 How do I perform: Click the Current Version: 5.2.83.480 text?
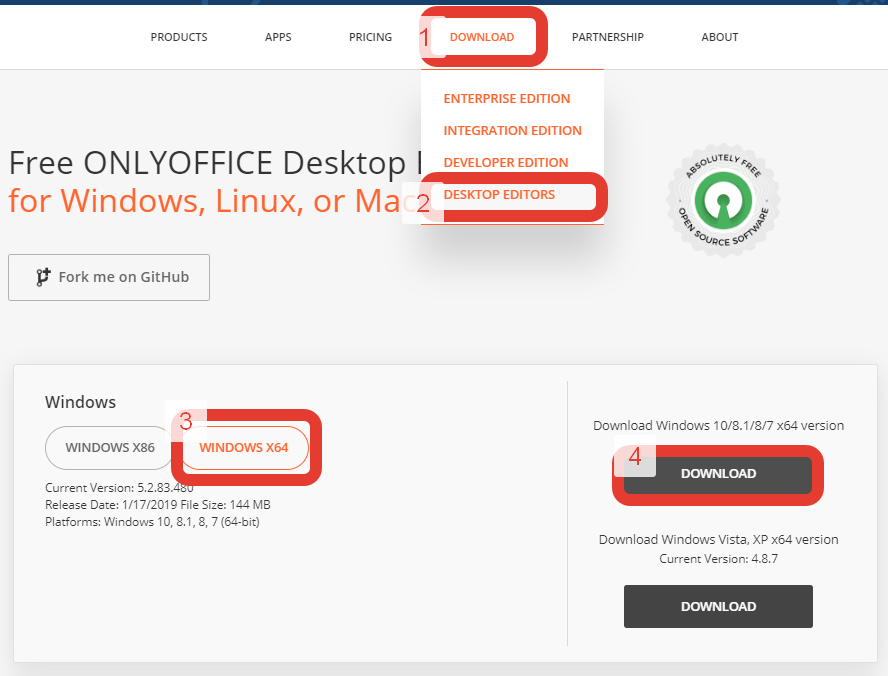coord(119,488)
